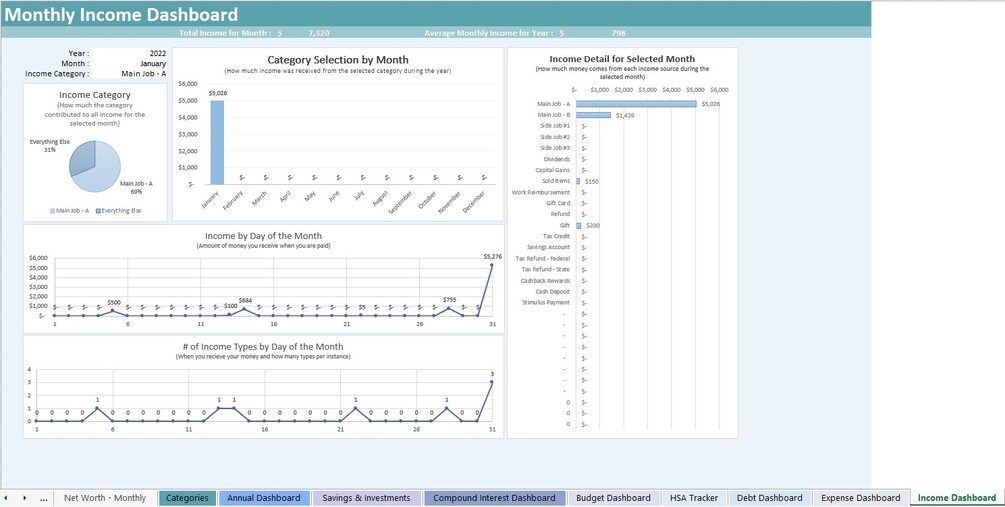The image size is (1005, 507).
Task: Open the Expense Dashboard sheet tab
Action: [861, 498]
